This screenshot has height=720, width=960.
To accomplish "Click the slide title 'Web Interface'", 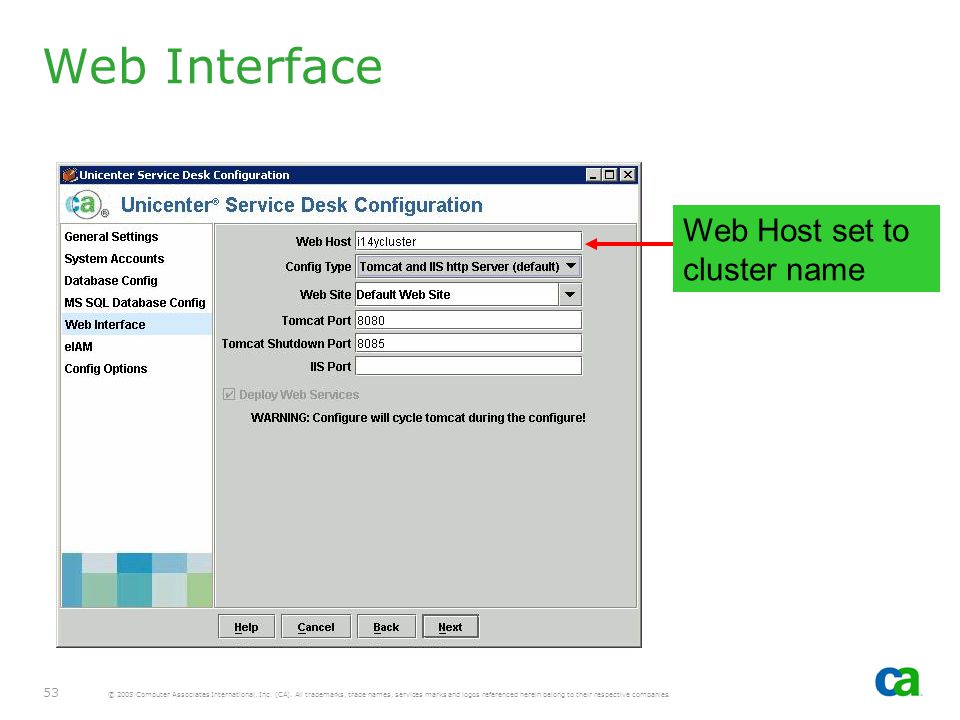I will (x=213, y=66).
